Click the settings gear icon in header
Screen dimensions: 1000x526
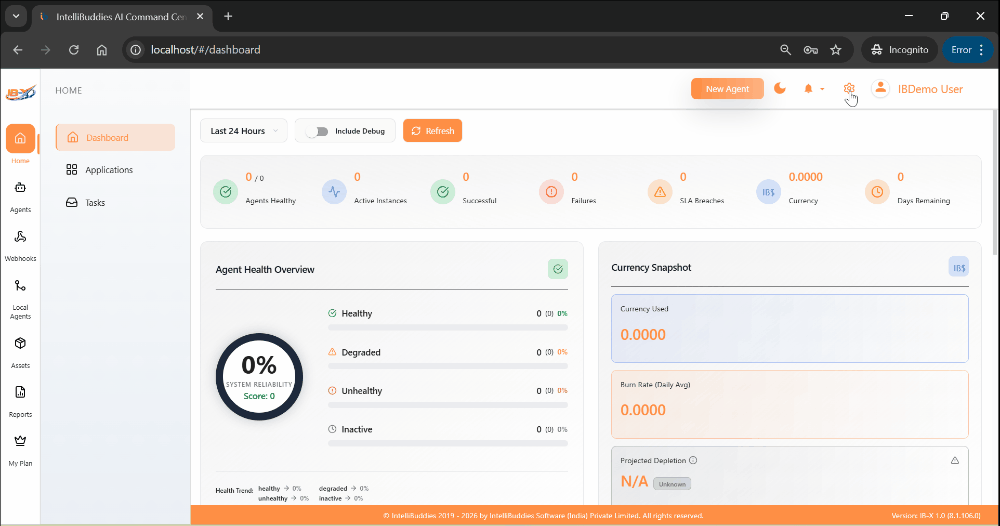pos(849,89)
